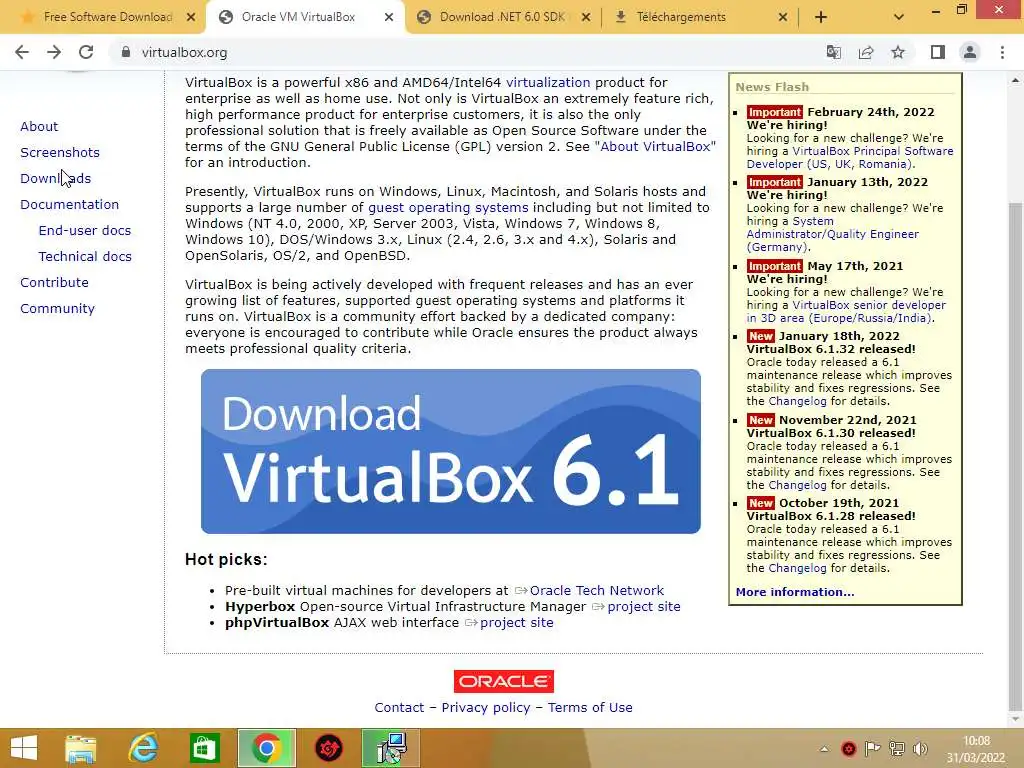Show hidden system tray icons
The image size is (1024, 768).
pyautogui.click(x=824, y=749)
